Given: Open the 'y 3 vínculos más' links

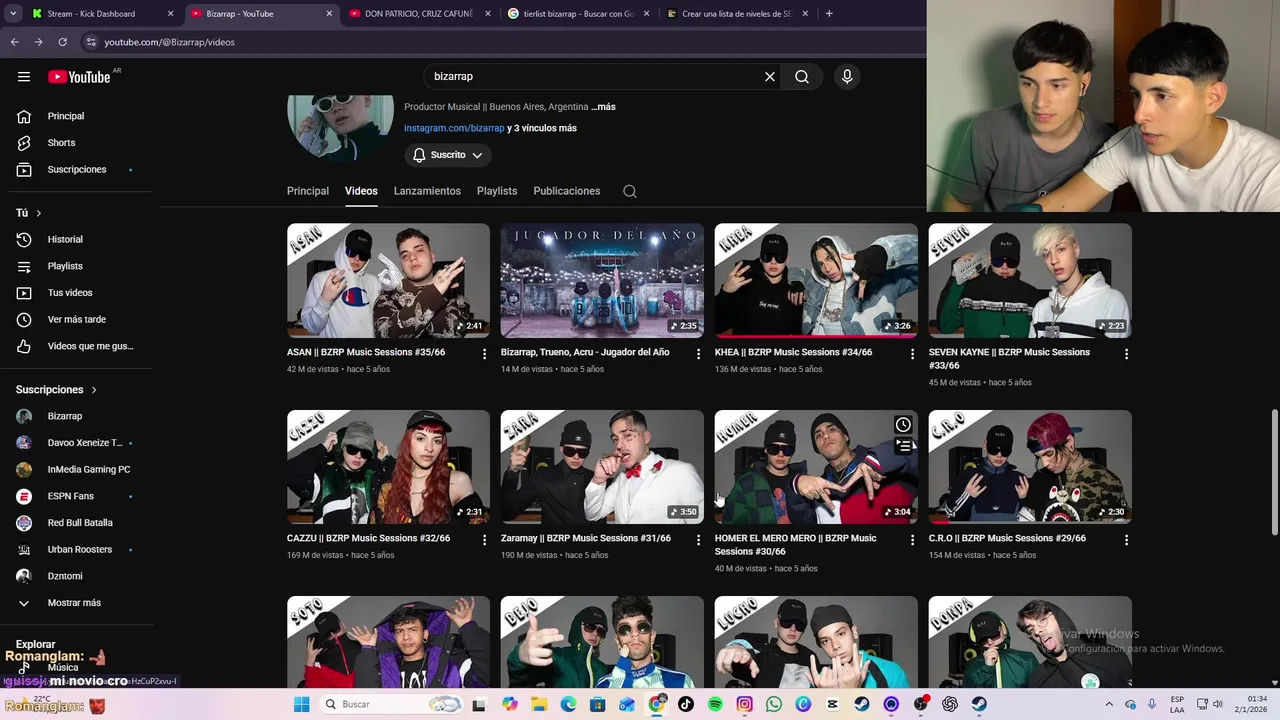Looking at the screenshot, I should point(542,128).
